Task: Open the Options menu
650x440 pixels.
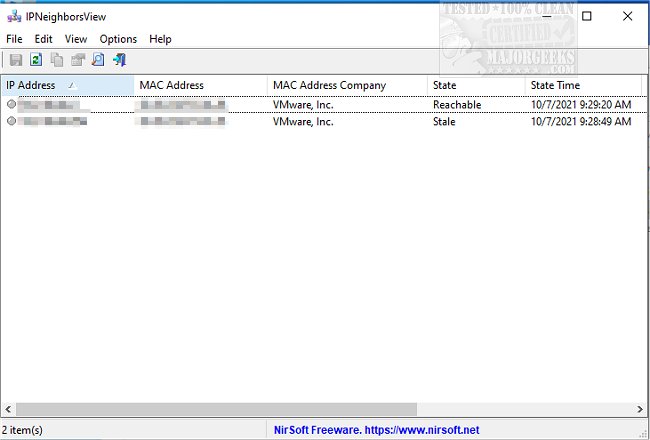Action: coord(118,39)
